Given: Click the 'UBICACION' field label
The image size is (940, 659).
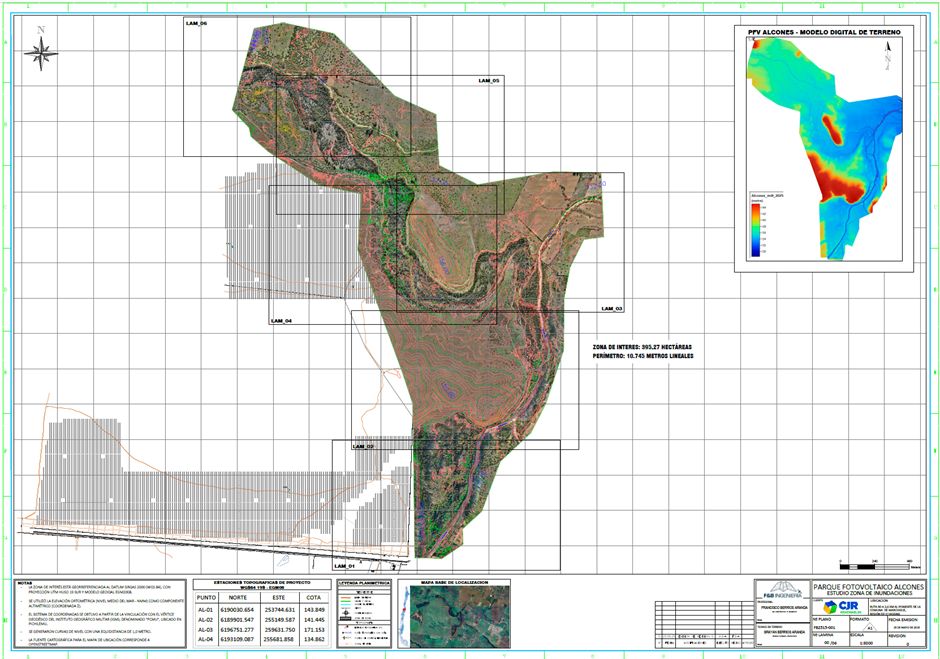Looking at the screenshot, I should tap(877, 600).
